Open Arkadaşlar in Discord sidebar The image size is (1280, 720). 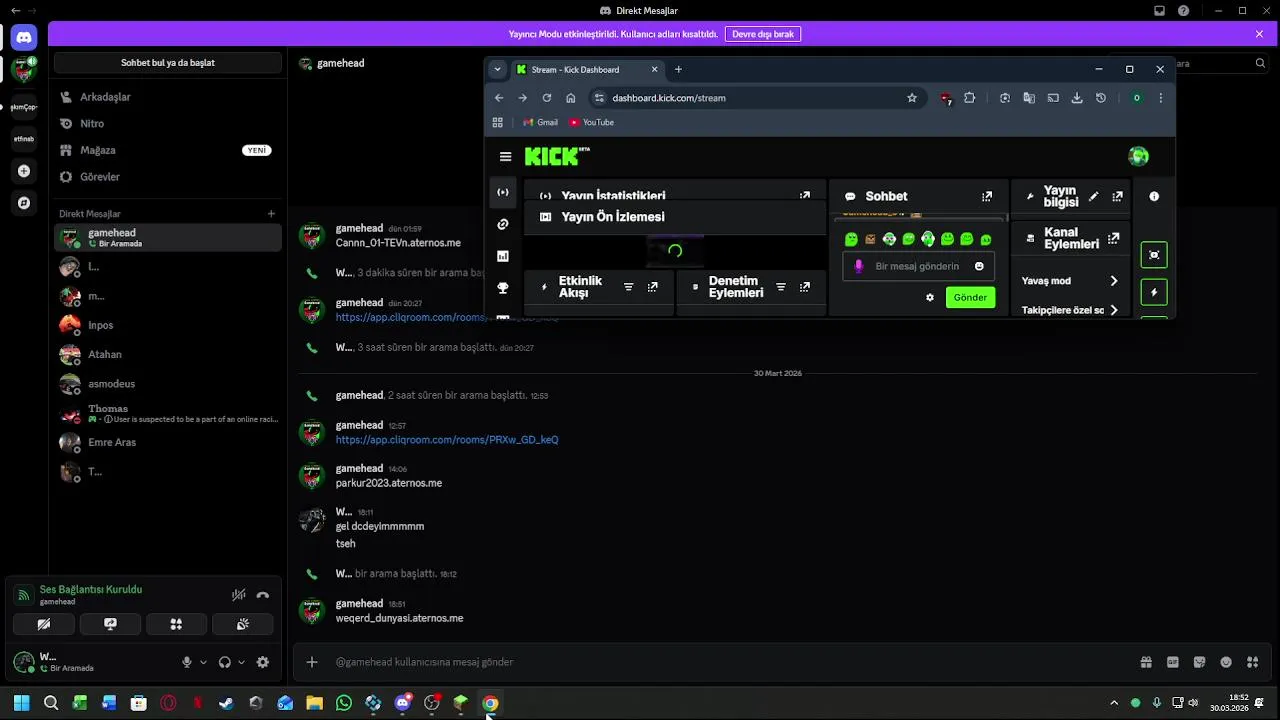pos(167,97)
